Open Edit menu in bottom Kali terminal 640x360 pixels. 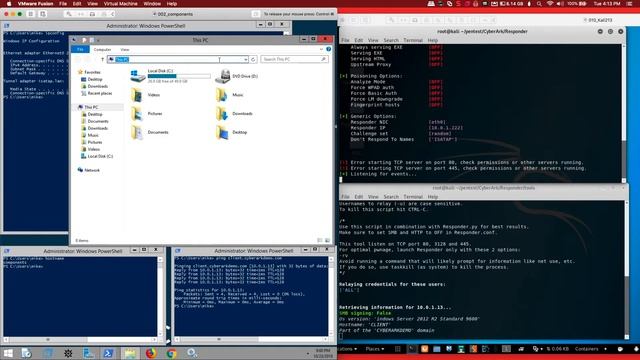[359, 197]
